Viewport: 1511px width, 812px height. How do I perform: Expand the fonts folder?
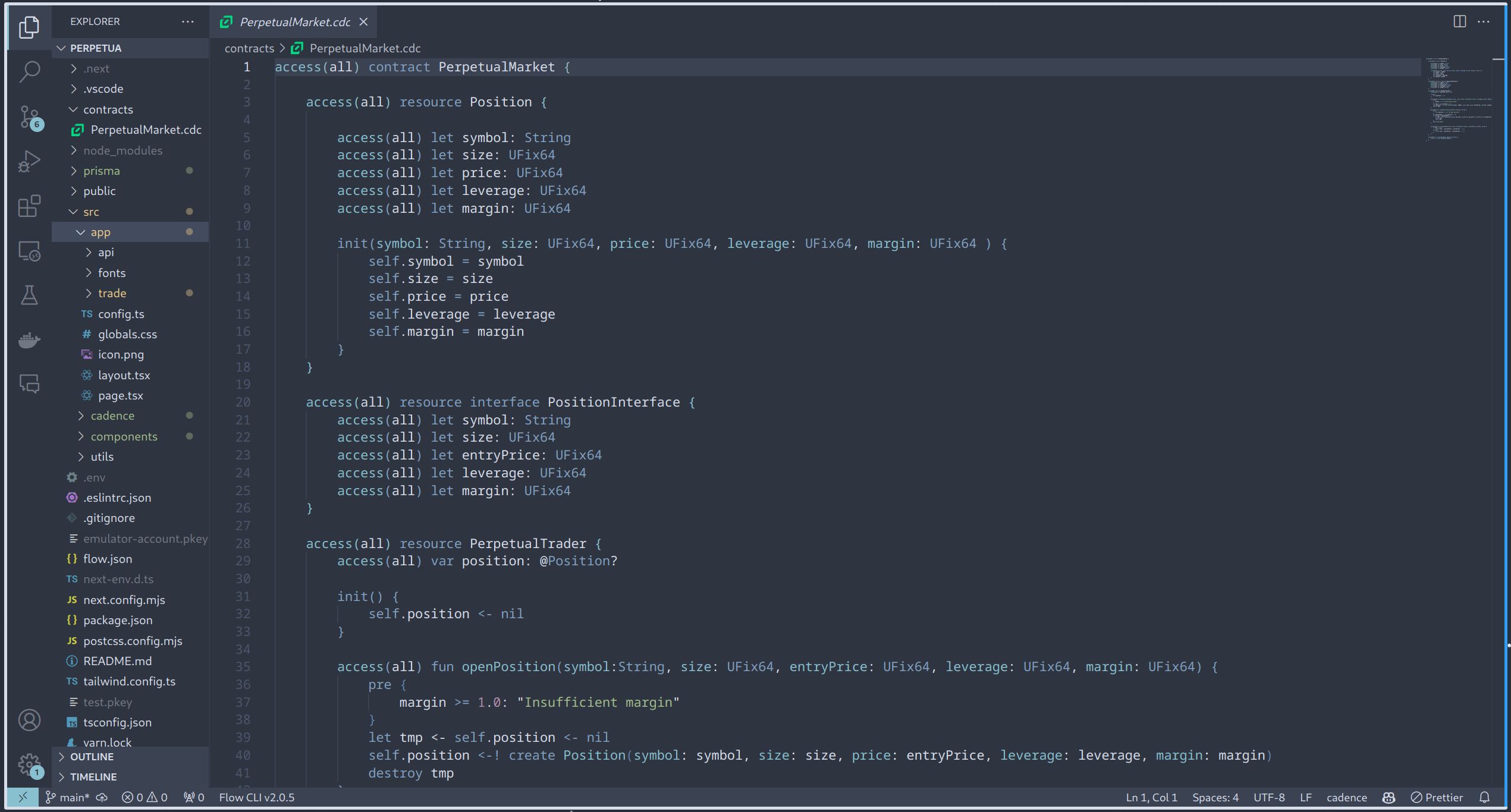pyautogui.click(x=130, y=273)
